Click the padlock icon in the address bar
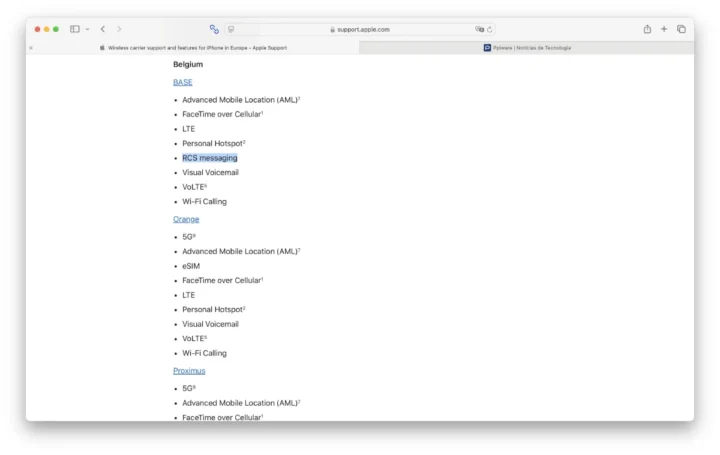 tap(332, 29)
